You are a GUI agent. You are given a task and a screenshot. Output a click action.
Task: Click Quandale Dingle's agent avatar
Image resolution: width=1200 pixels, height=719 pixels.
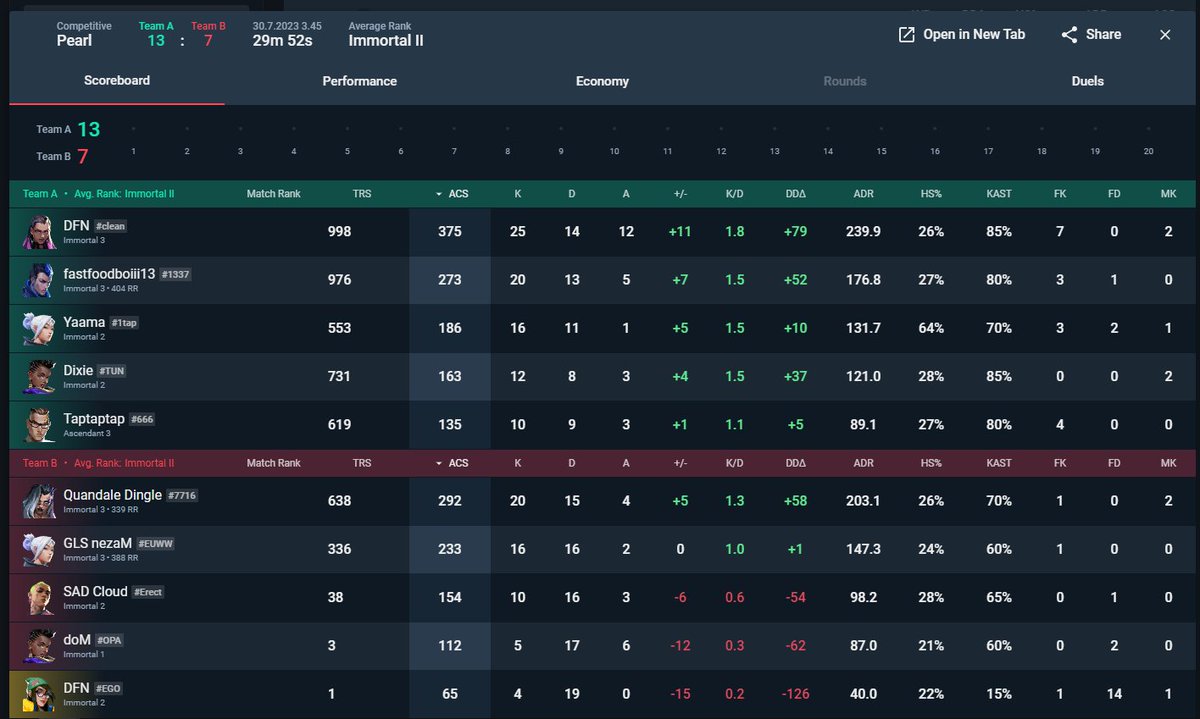coord(40,501)
